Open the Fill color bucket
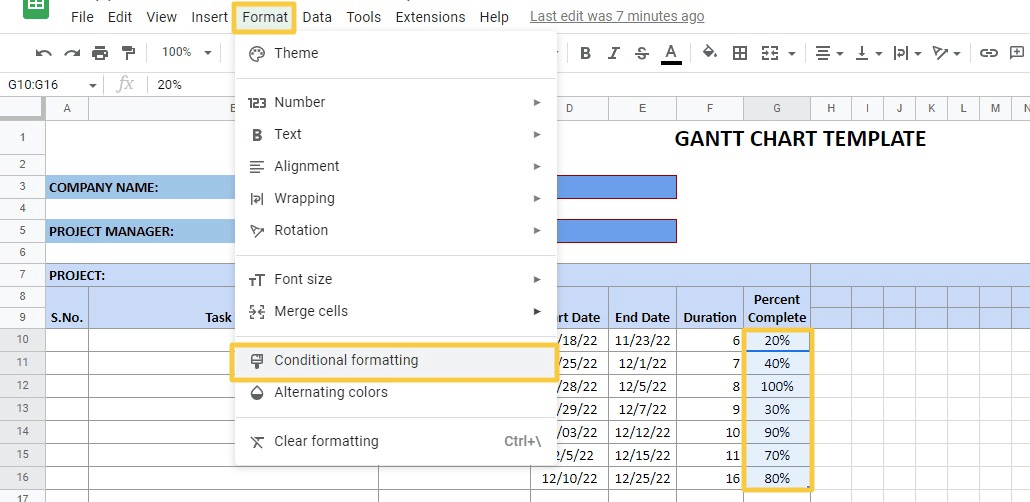1030x502 pixels. coord(709,53)
